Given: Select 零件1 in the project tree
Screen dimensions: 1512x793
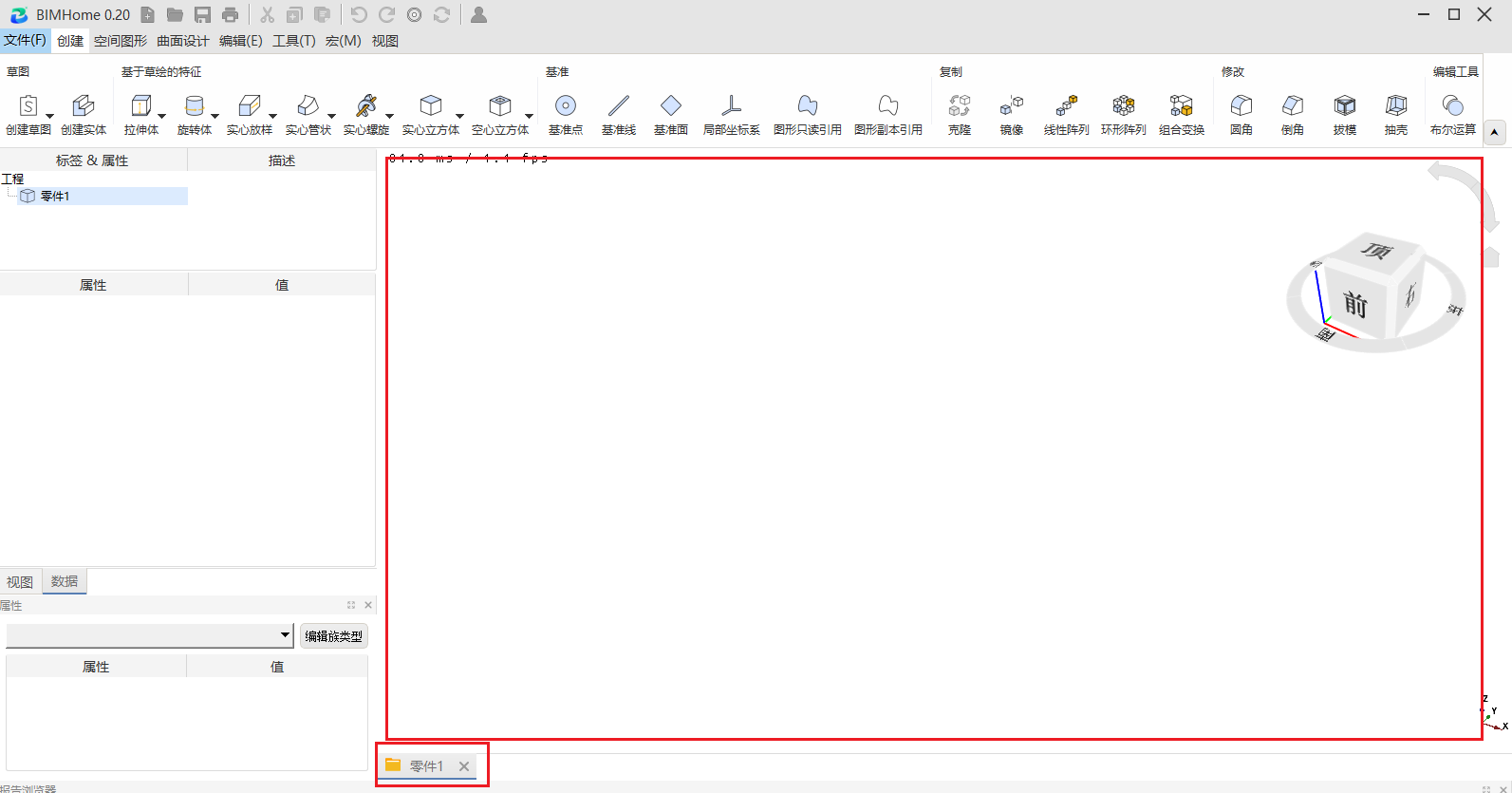Looking at the screenshot, I should [x=55, y=196].
